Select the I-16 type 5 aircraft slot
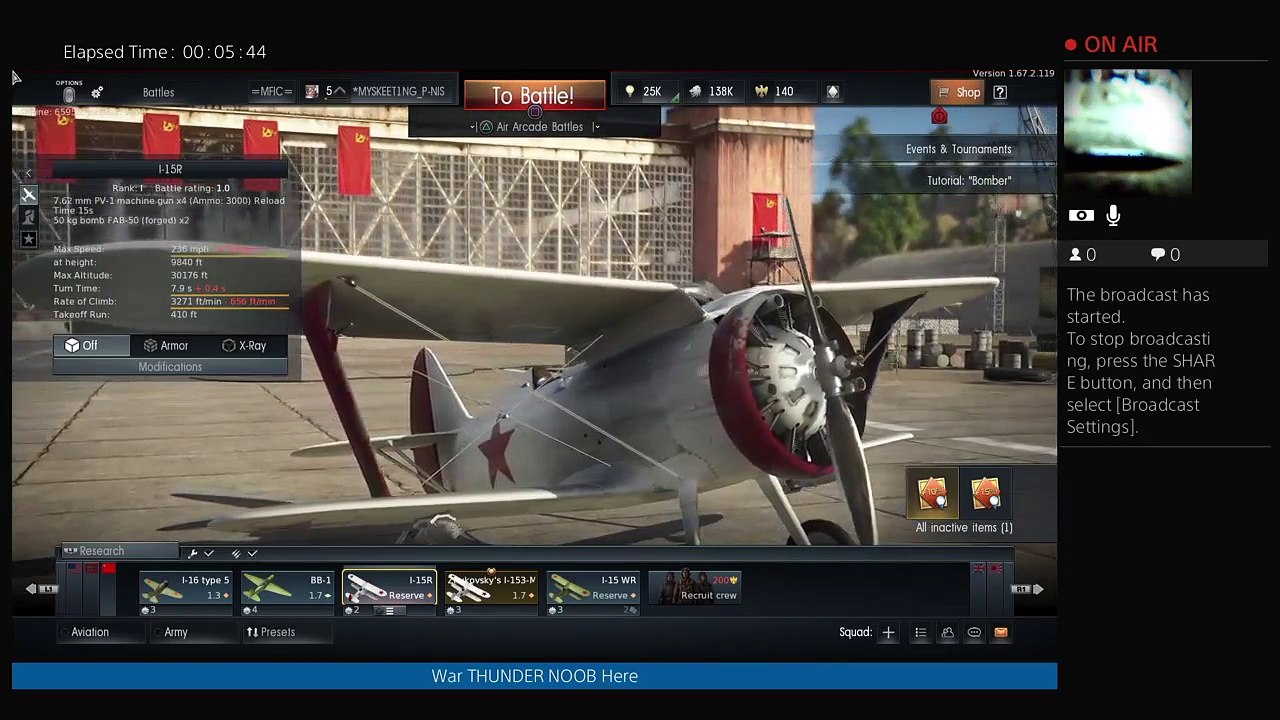 (x=185, y=594)
